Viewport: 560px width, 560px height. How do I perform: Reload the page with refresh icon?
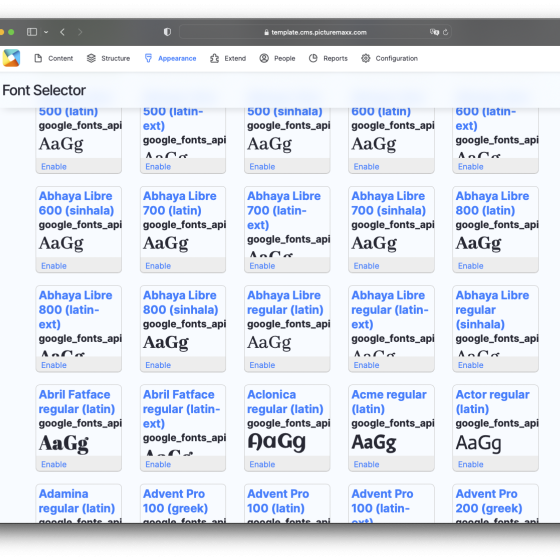[x=445, y=32]
